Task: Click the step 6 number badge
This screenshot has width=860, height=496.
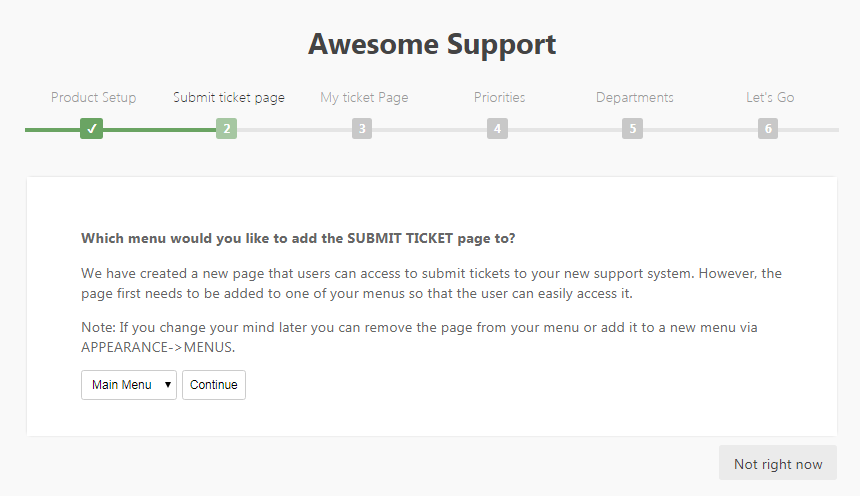Action: tap(768, 129)
